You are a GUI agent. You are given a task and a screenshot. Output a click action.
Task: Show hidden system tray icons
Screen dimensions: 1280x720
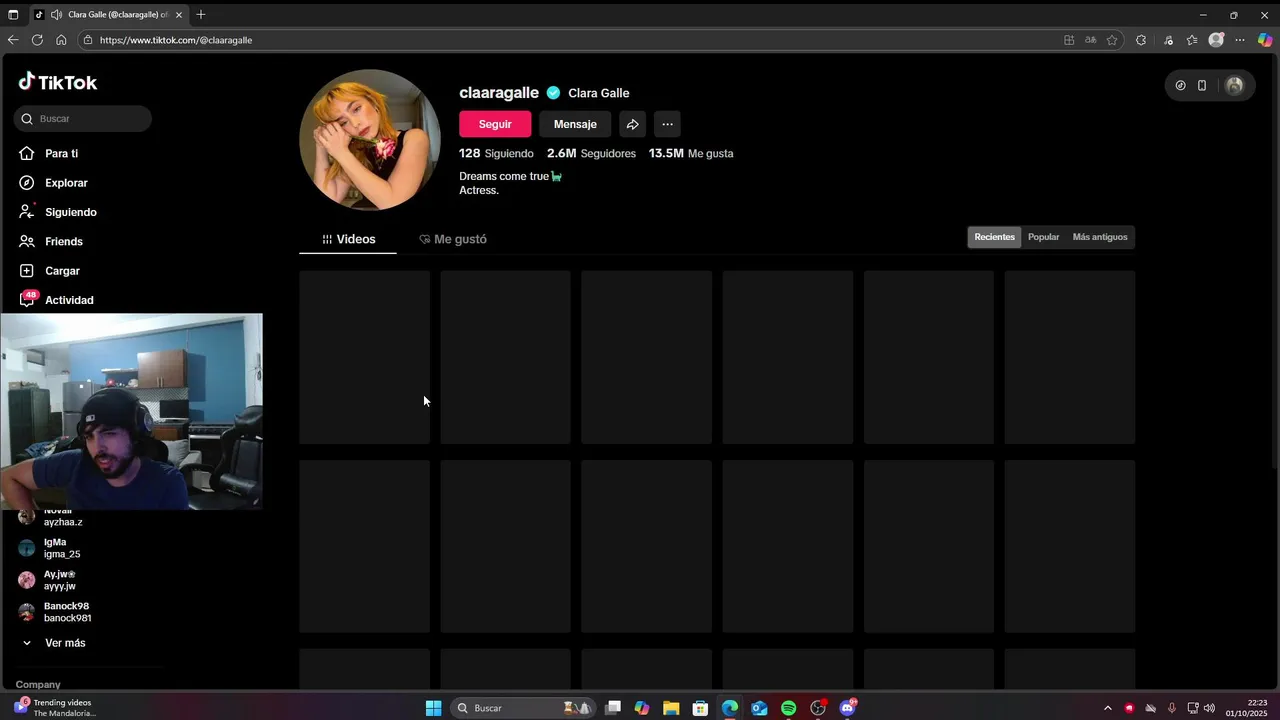click(1107, 708)
